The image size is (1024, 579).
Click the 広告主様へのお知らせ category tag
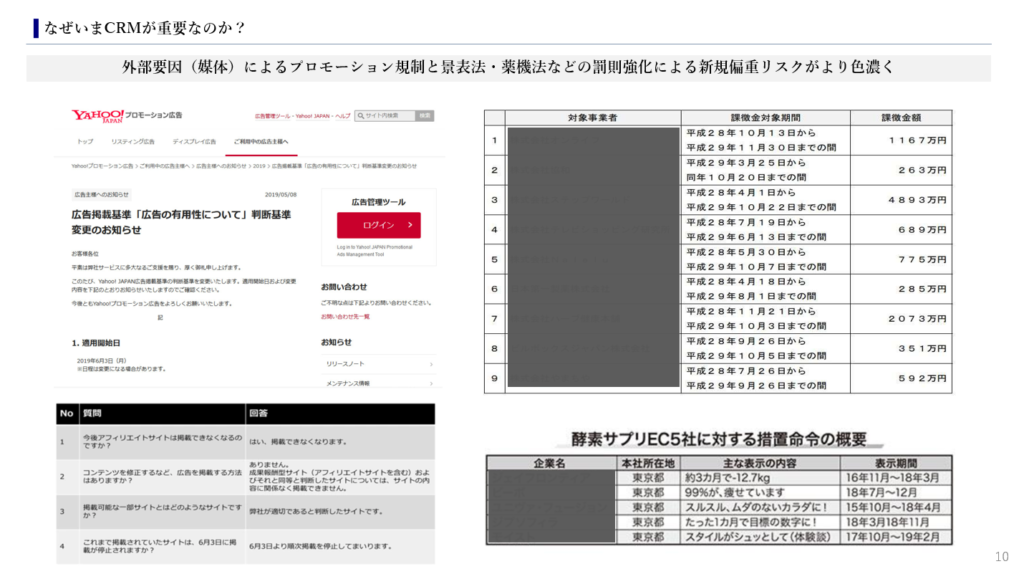(x=100, y=195)
